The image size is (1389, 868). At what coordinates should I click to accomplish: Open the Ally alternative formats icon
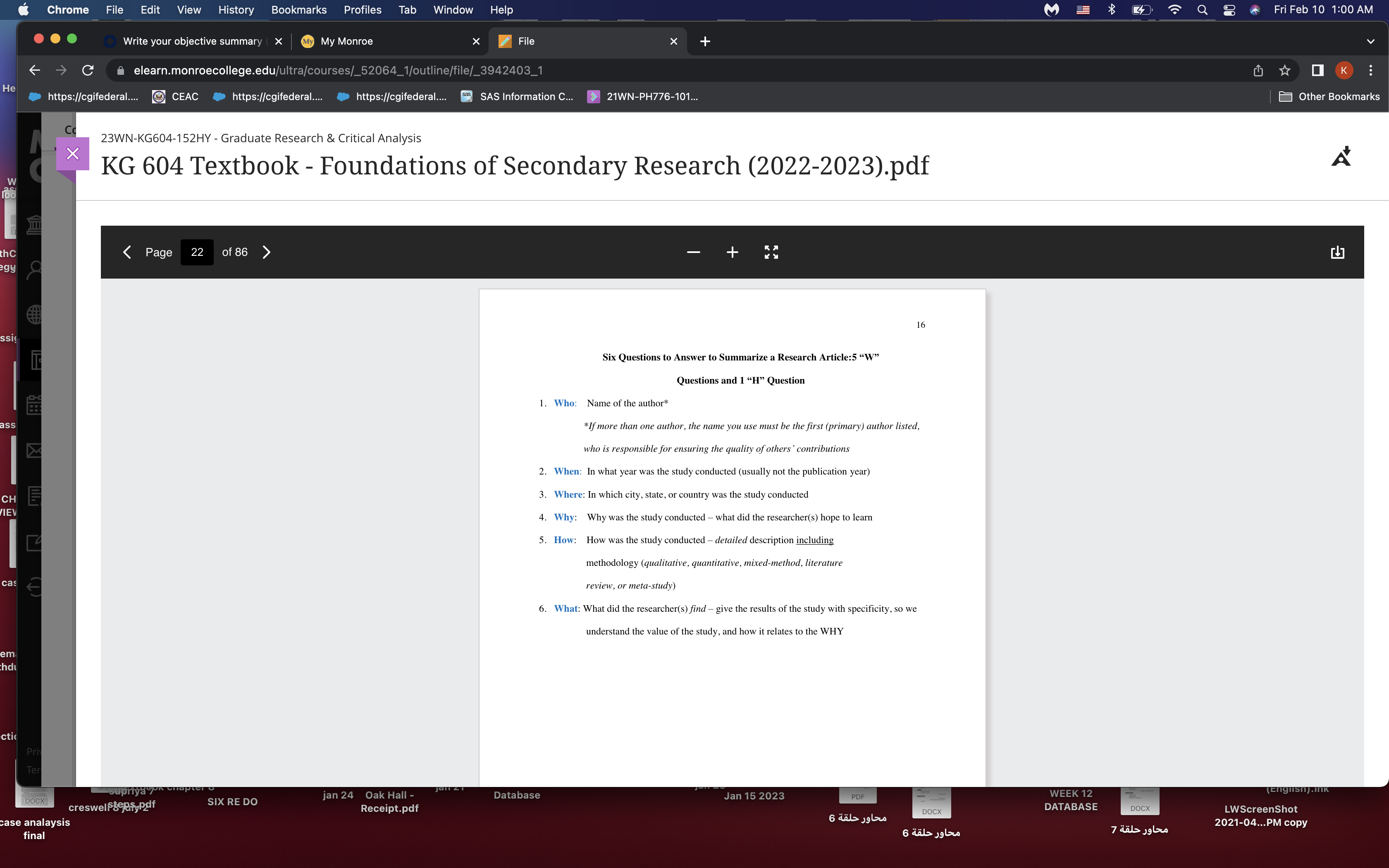pos(1341,156)
